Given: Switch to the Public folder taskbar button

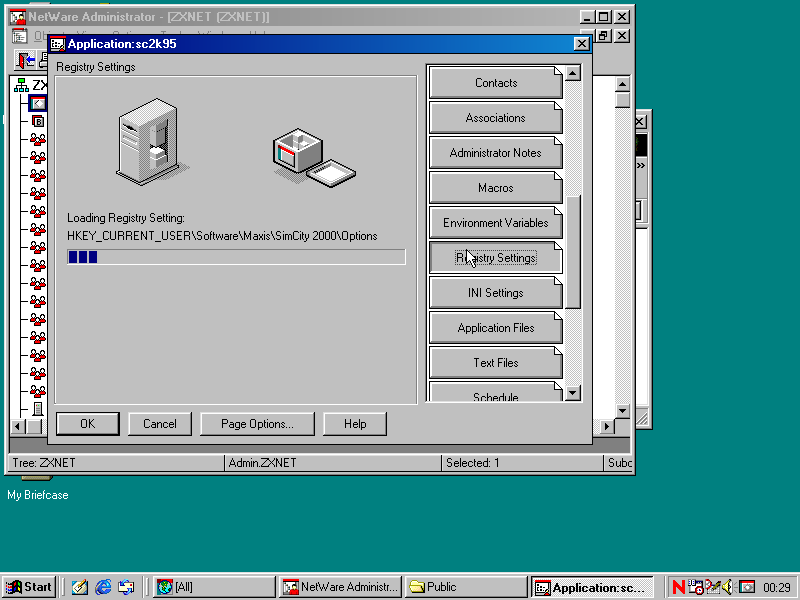Looking at the screenshot, I should 466,587.
